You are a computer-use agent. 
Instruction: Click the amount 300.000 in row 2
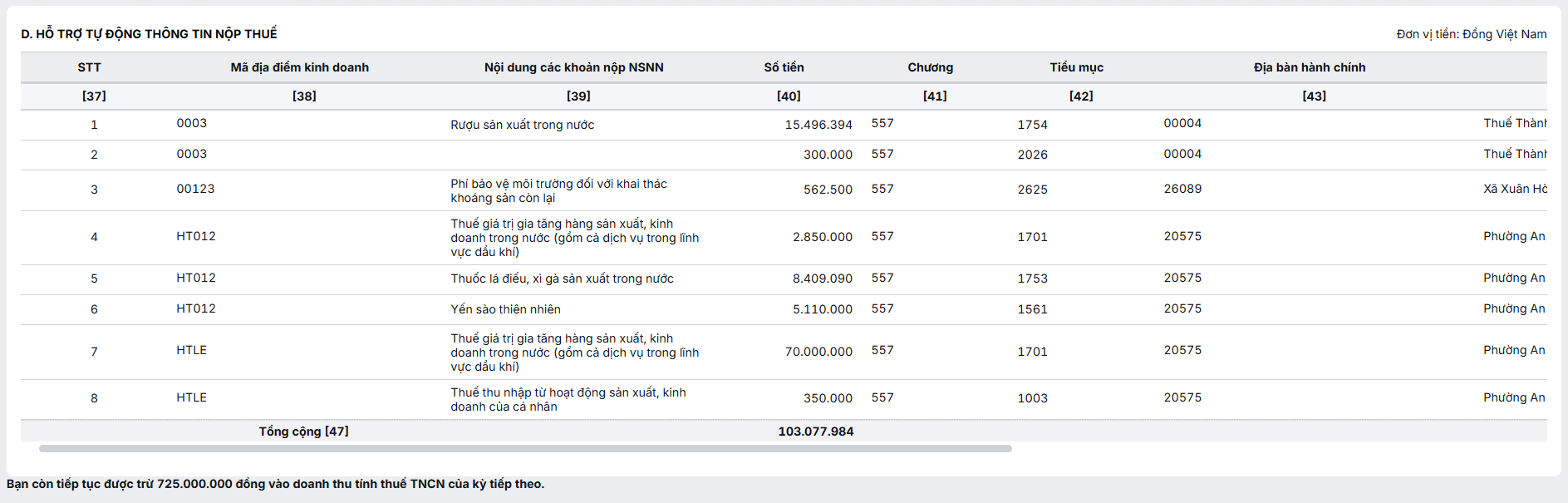click(828, 155)
